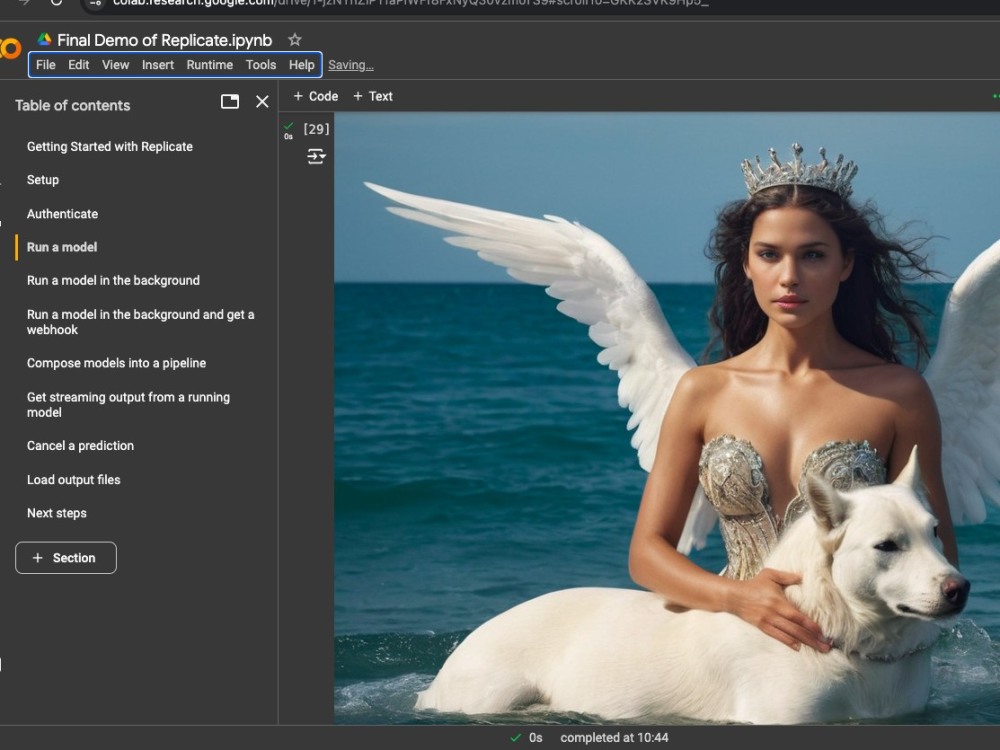Jump to Next steps section
This screenshot has height=750, width=1000.
pos(57,513)
